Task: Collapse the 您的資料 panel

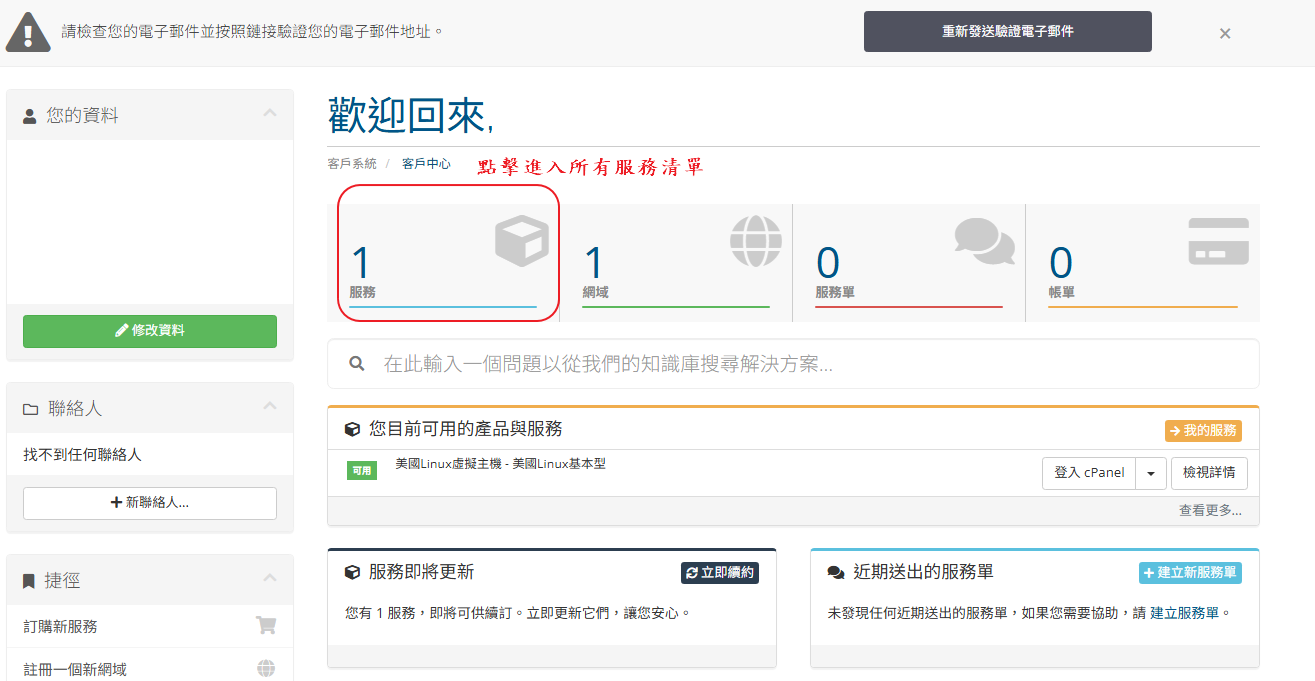Action: coord(269,114)
